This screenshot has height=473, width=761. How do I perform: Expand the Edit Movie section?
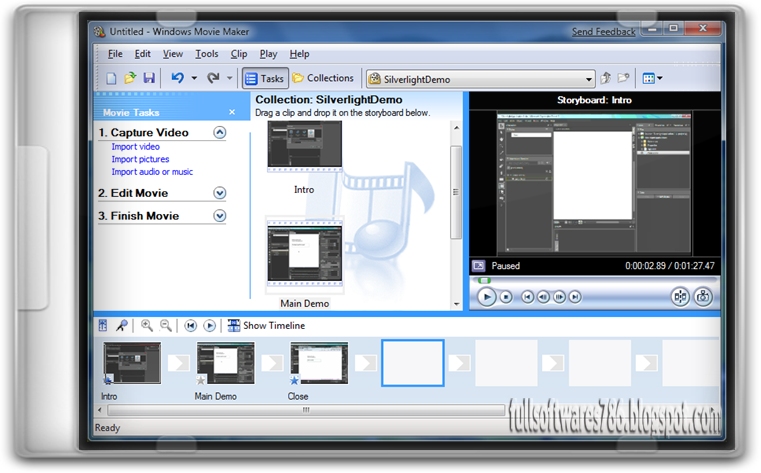point(220,193)
